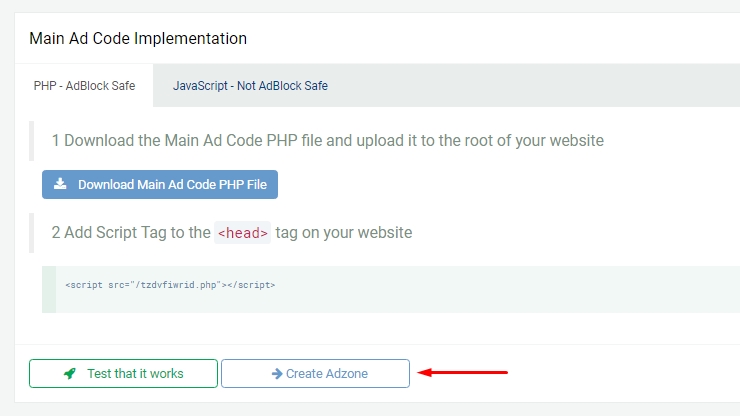
Task: Switch to PHP - AdBlock Safe tab
Action: pyautogui.click(x=84, y=85)
